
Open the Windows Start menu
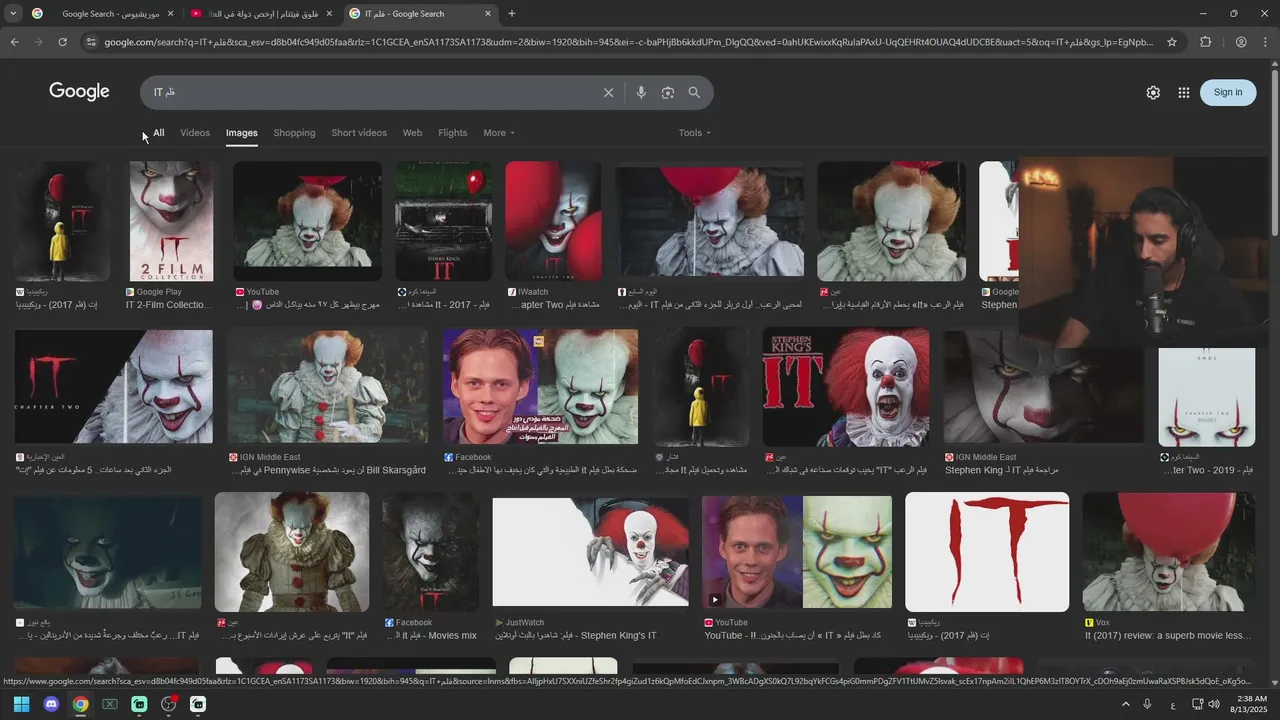pos(21,704)
